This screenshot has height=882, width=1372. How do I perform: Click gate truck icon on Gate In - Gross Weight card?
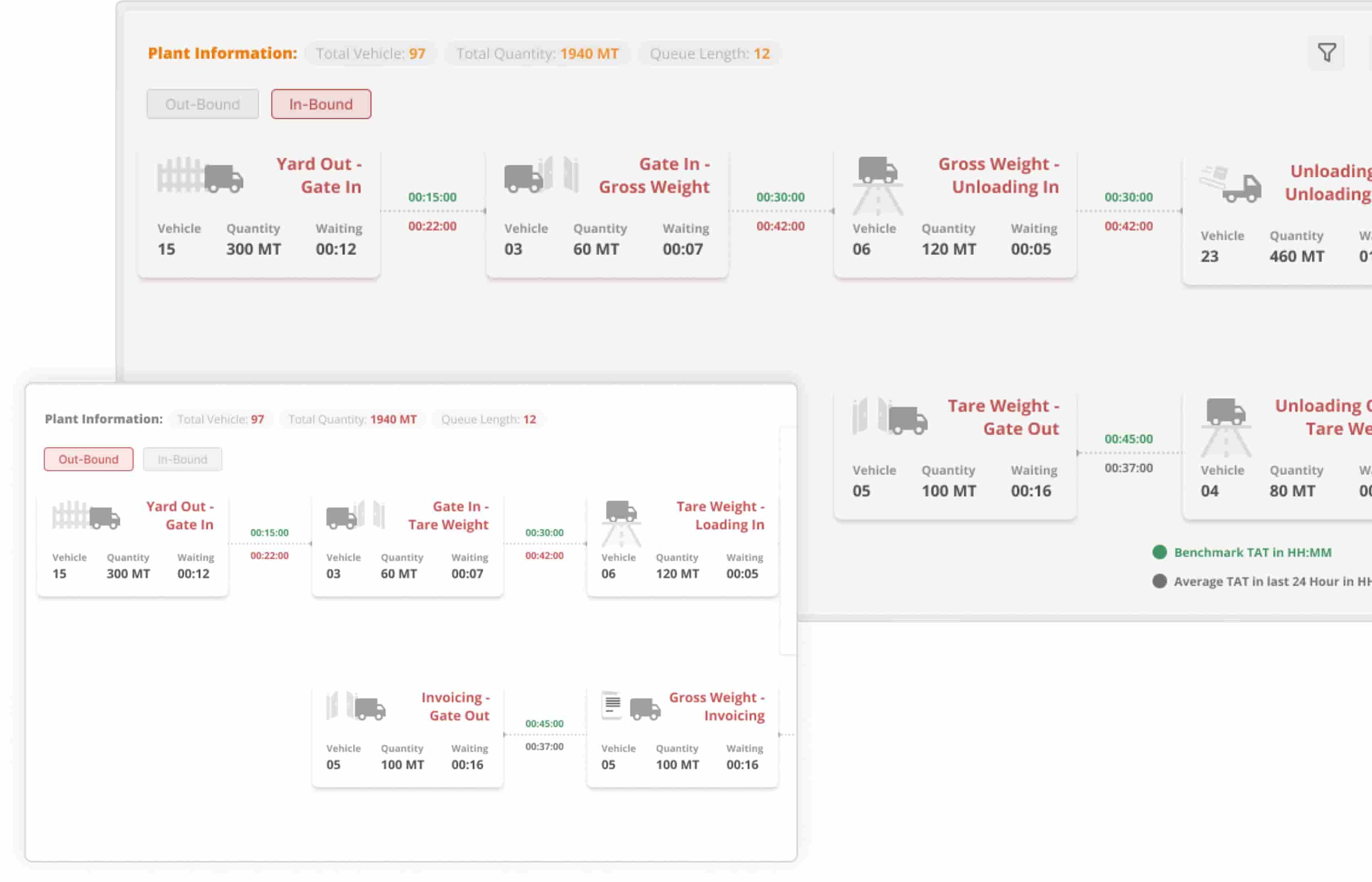click(541, 174)
